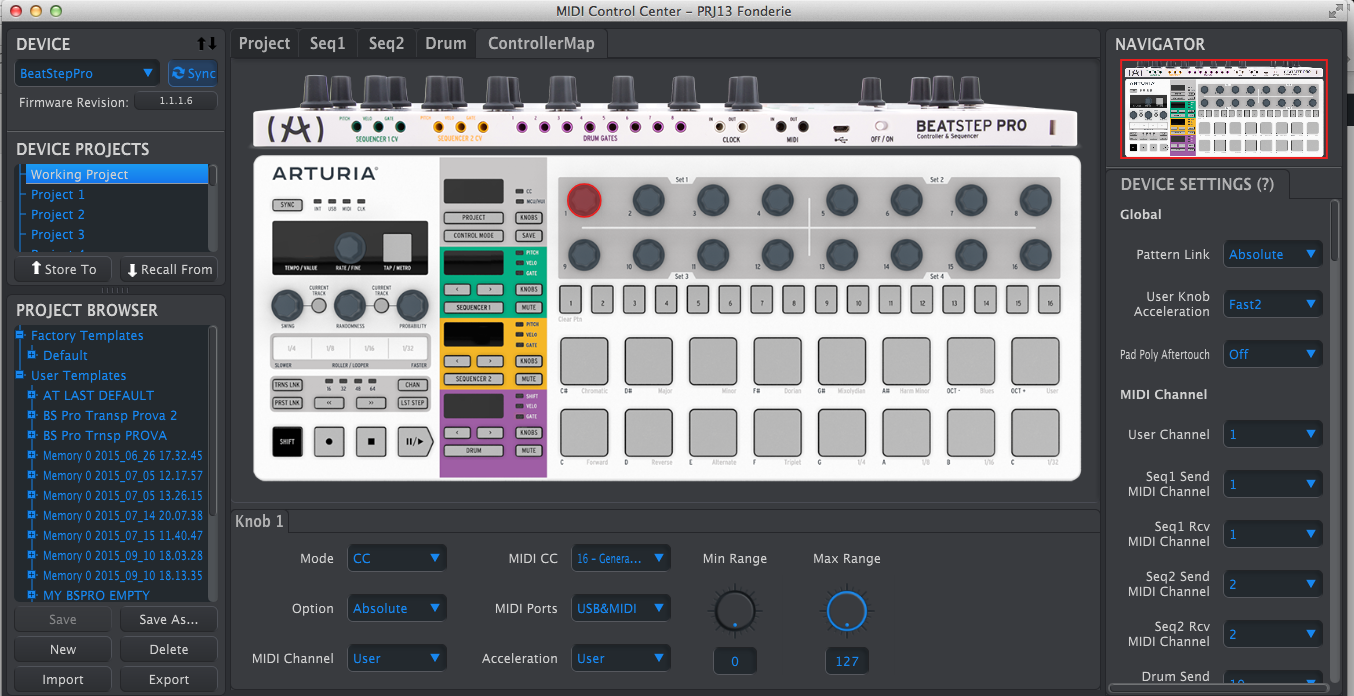This screenshot has height=696, width=1354.
Task: Toggle the Drum MUTE button
Action: click(x=528, y=451)
